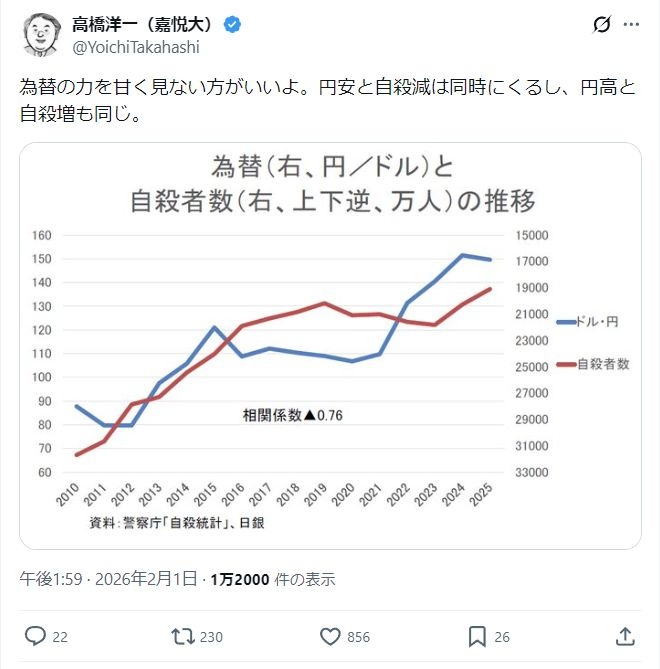Open the 高橋洋一（嘉悦大） display name
The width and height of the screenshot is (660, 669).
pos(145,24)
